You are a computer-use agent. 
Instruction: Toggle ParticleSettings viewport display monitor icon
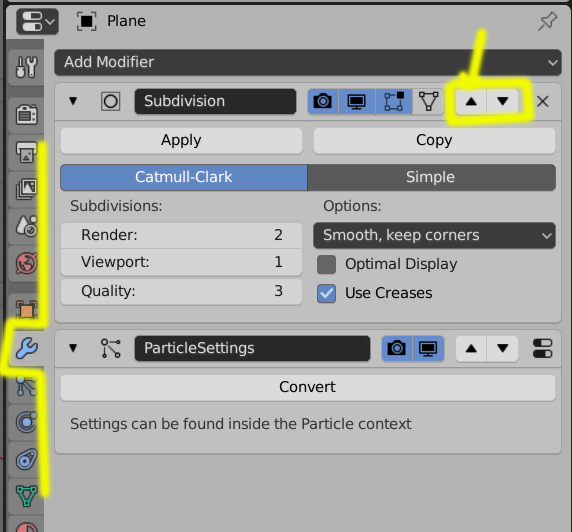tap(428, 348)
